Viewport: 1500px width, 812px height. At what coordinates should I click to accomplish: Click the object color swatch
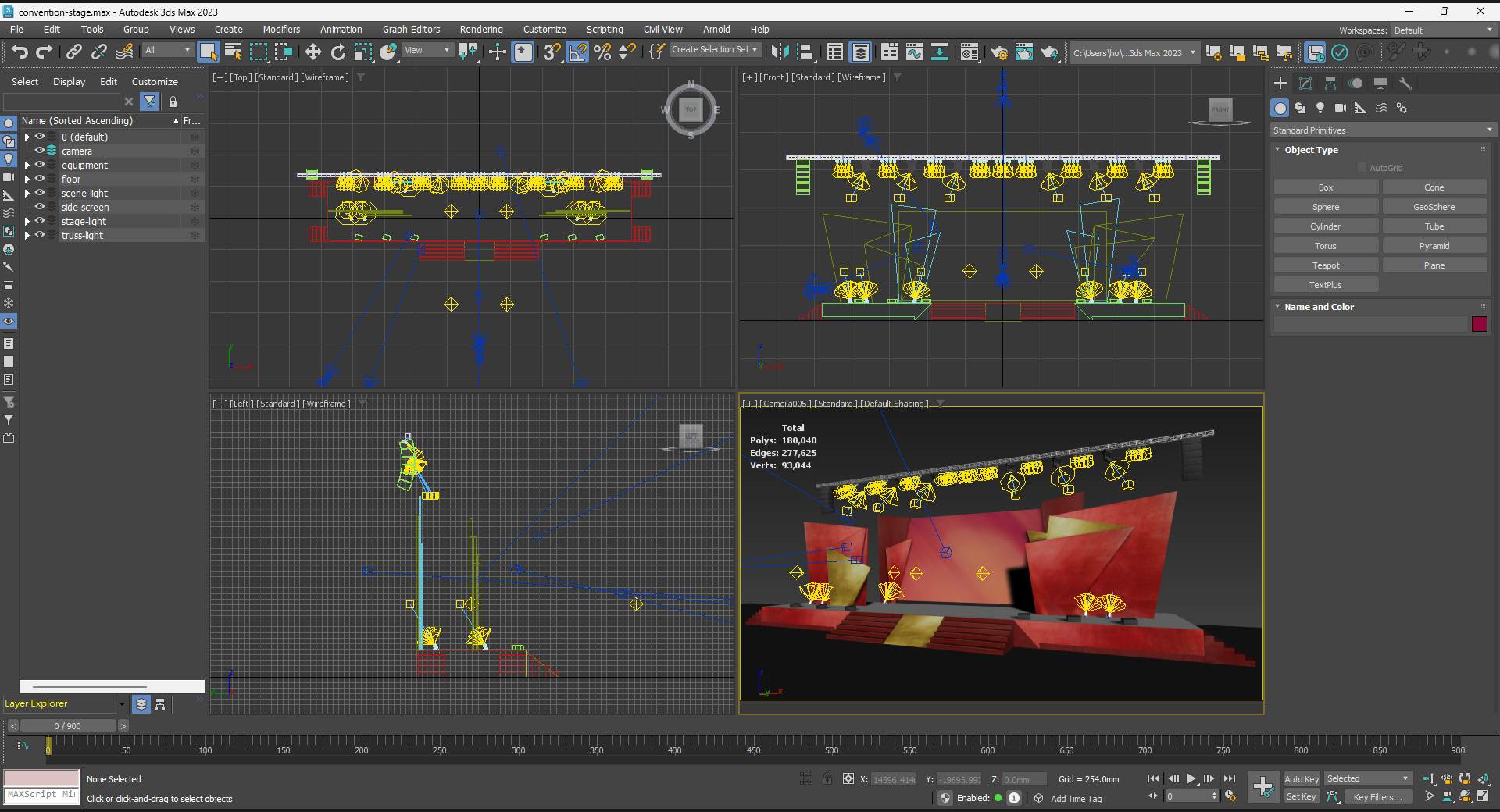click(x=1479, y=324)
